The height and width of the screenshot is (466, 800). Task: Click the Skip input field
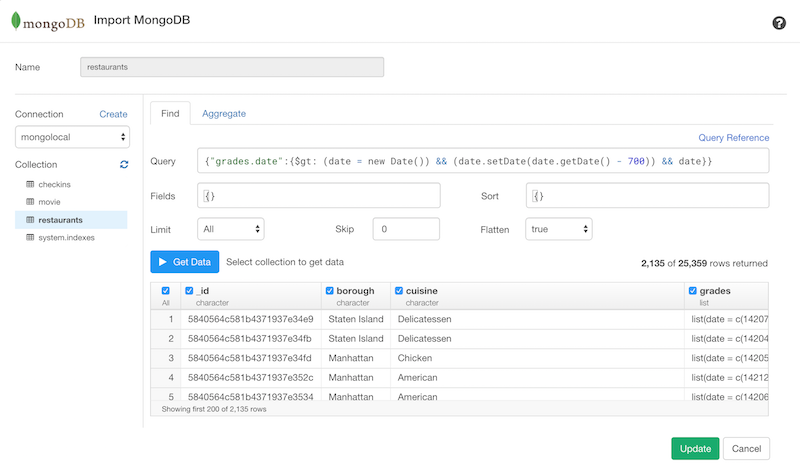406,229
